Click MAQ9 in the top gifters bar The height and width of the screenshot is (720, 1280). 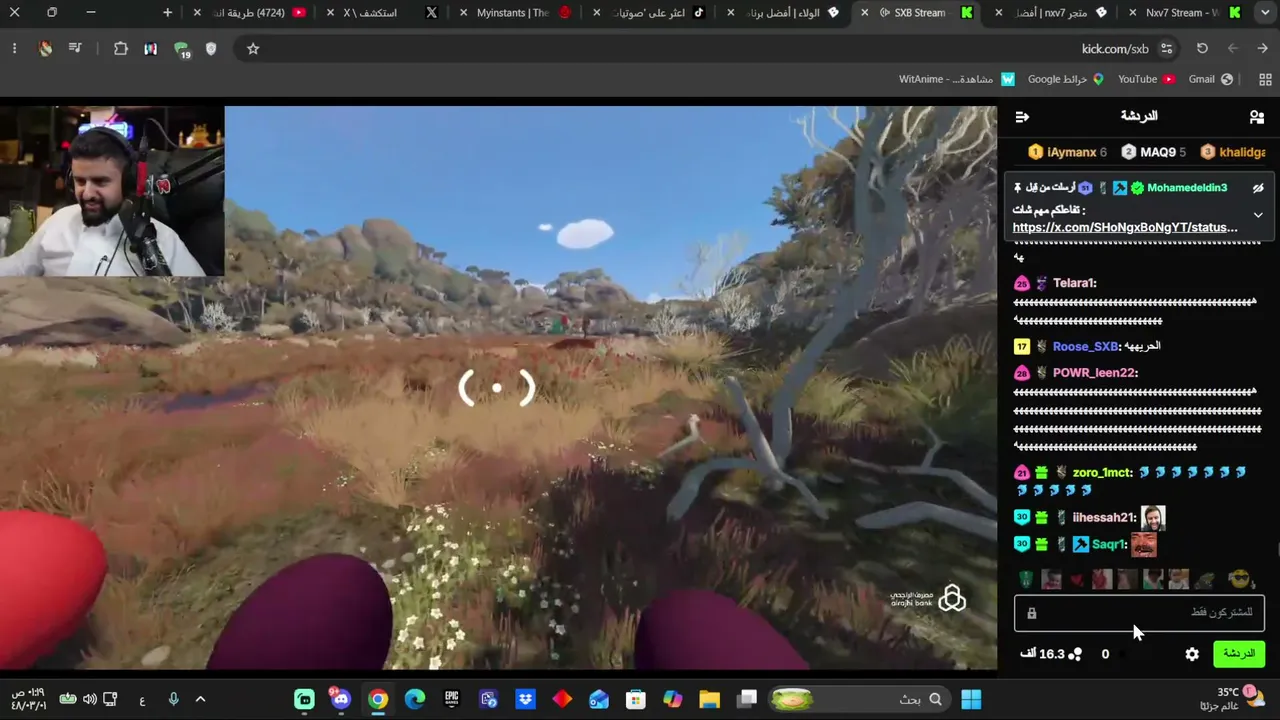point(1153,152)
